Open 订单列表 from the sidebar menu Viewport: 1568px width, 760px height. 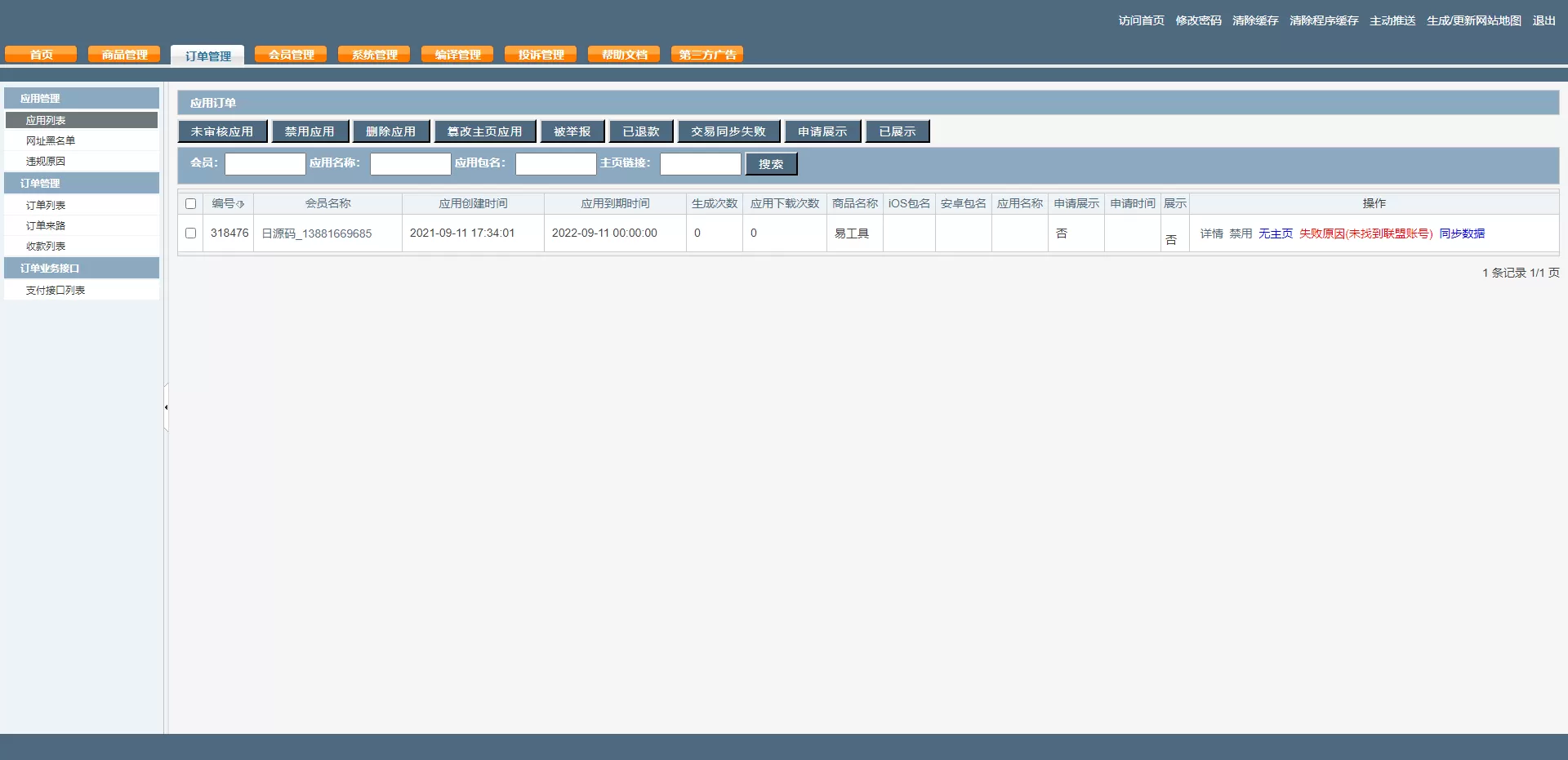pyautogui.click(x=46, y=206)
